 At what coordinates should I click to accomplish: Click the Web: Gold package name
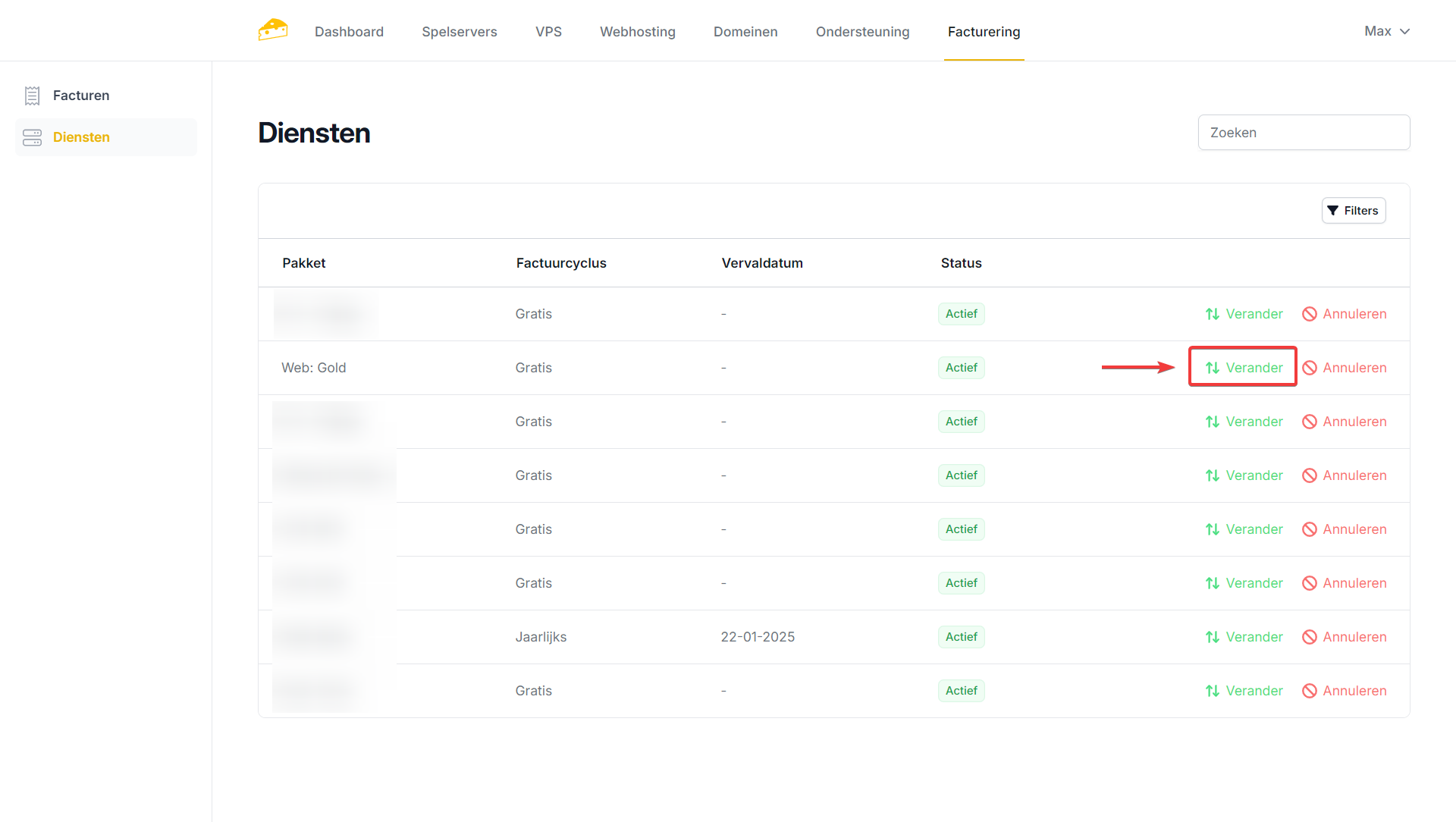pos(314,368)
